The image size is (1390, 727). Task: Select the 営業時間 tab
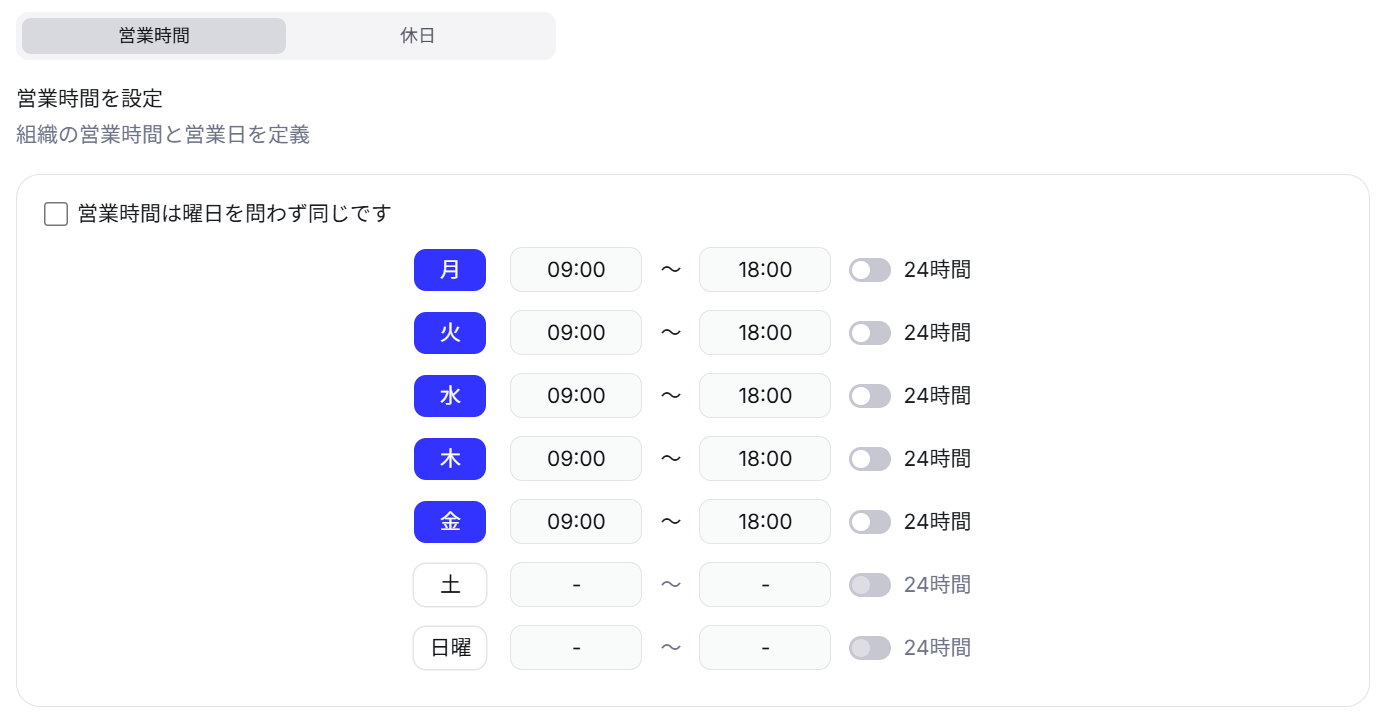[x=152, y=35]
